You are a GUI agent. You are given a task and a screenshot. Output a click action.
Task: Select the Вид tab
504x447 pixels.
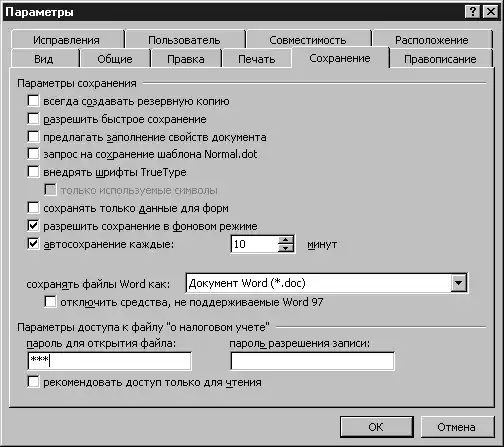click(x=44, y=59)
